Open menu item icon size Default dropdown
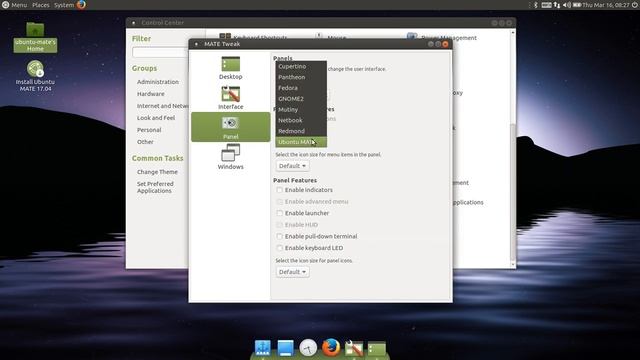Screen dimensions: 640x360 click(x=292, y=166)
